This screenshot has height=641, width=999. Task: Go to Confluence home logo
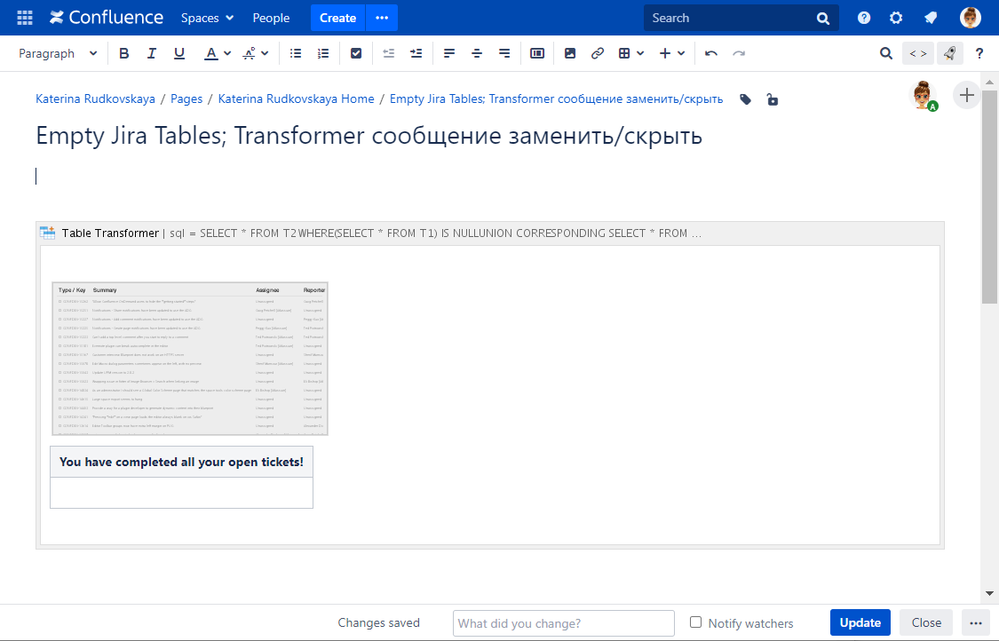tap(106, 18)
